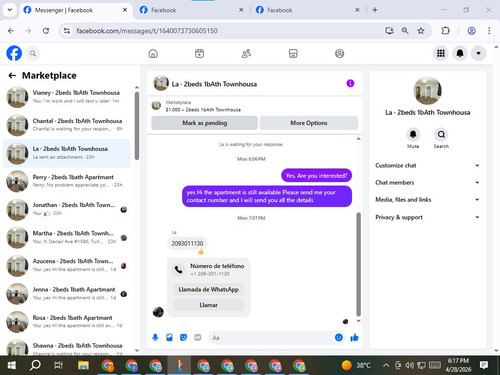Click the Facebook logo
This screenshot has height=375, width=500.
coord(14,53)
